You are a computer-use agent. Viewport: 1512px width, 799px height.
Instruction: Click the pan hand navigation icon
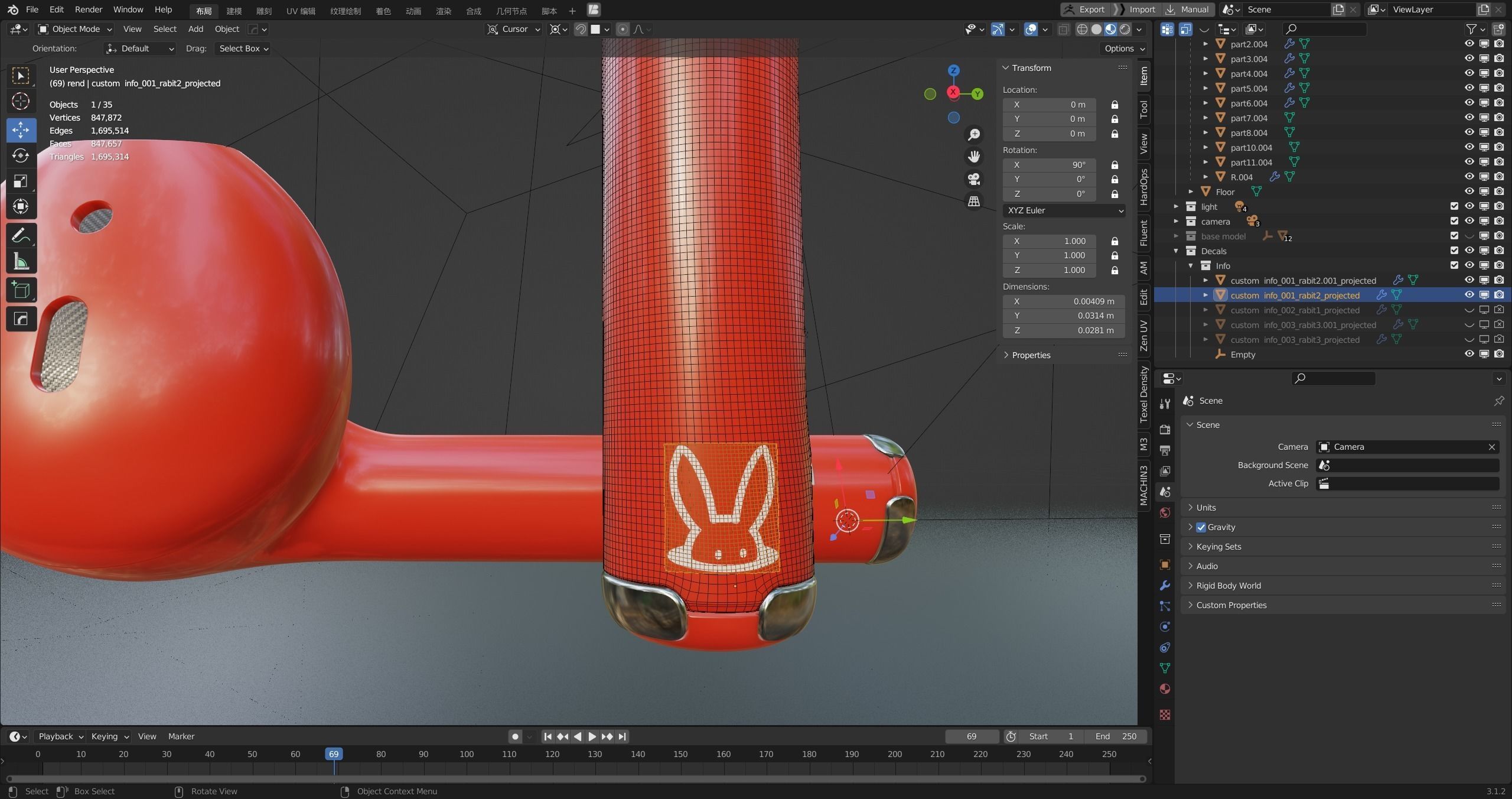[974, 157]
